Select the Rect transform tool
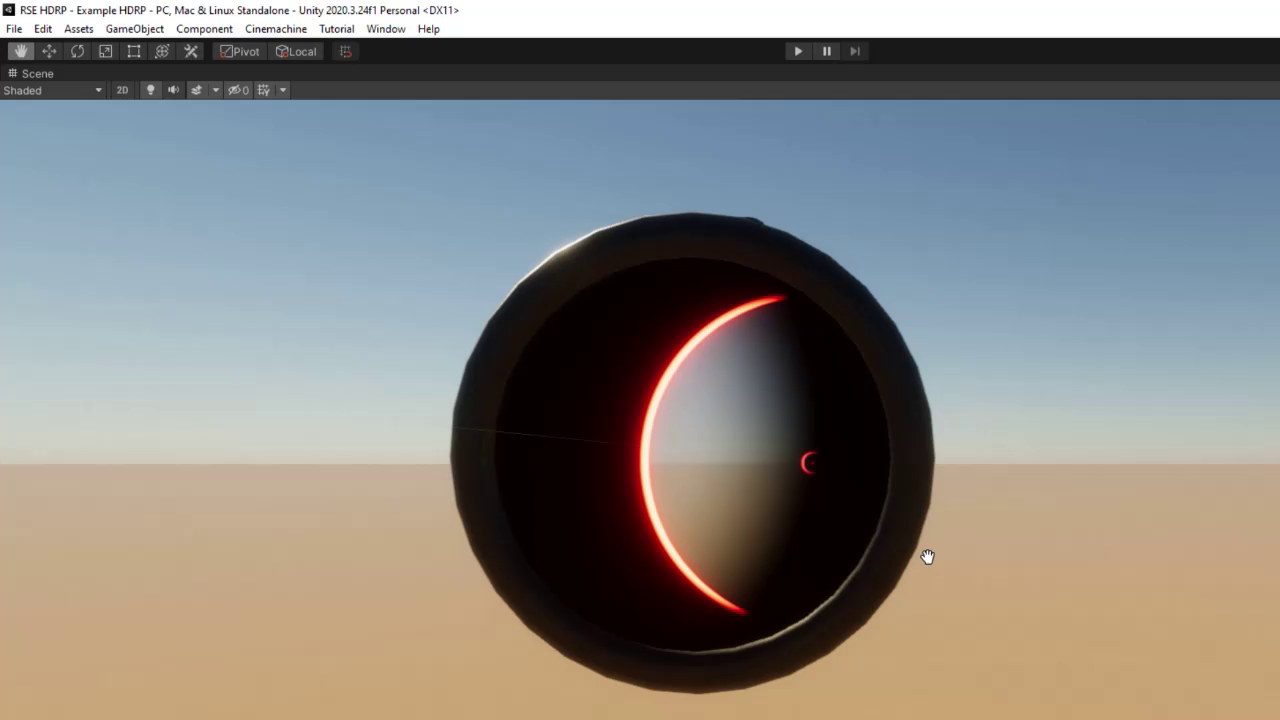 (133, 51)
